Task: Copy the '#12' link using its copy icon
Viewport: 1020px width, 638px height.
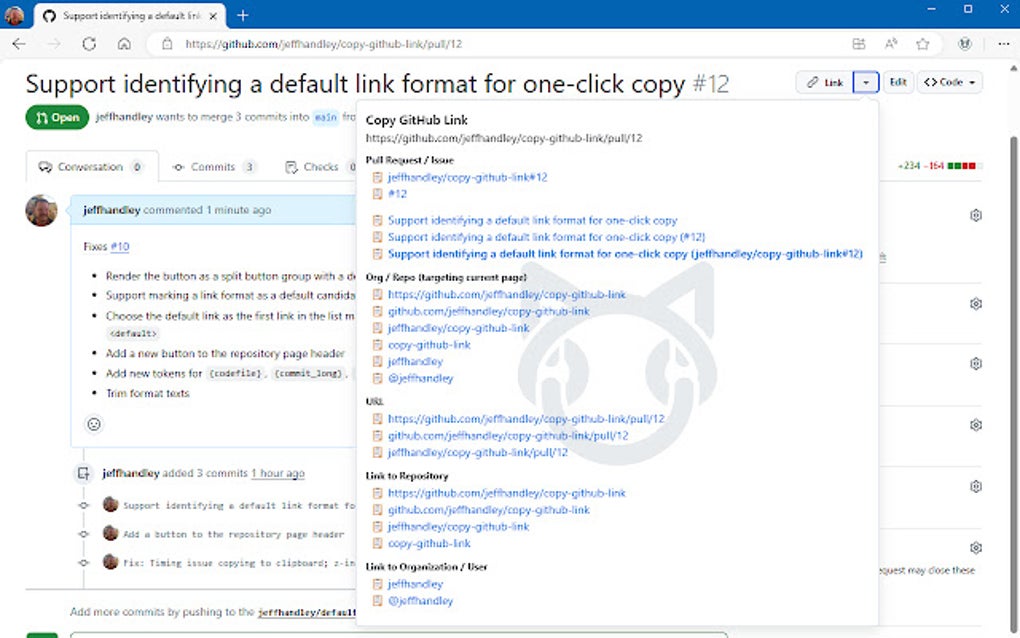Action: point(375,193)
